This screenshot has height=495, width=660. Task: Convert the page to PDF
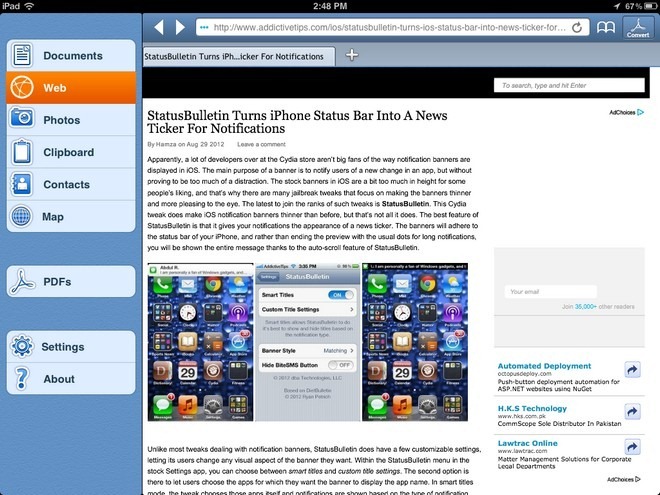[x=638, y=28]
